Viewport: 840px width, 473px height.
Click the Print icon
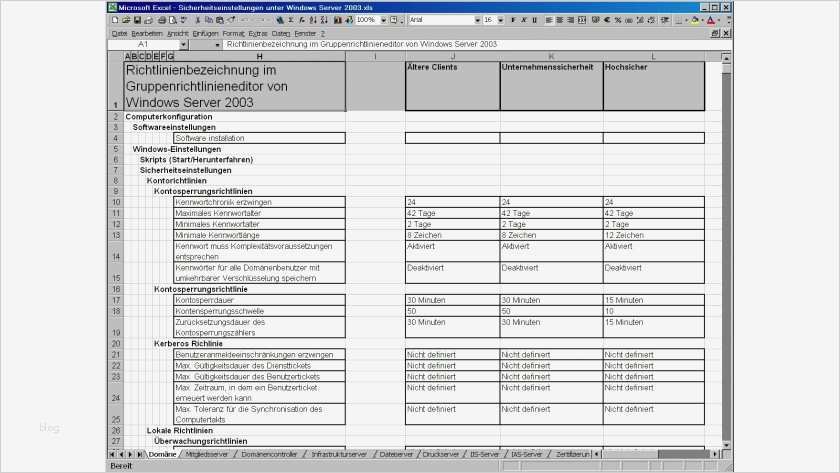(161, 20)
